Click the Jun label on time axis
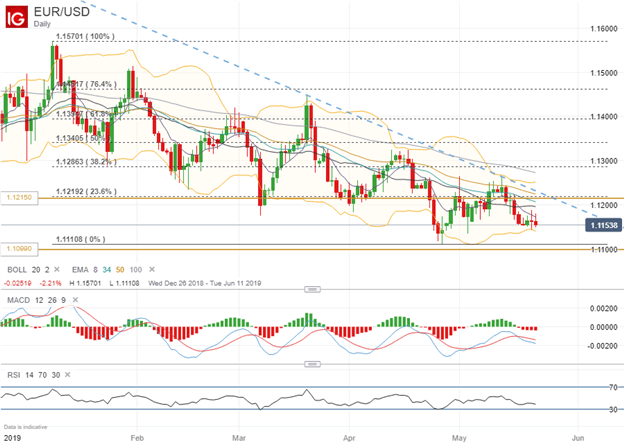 pyautogui.click(x=578, y=438)
